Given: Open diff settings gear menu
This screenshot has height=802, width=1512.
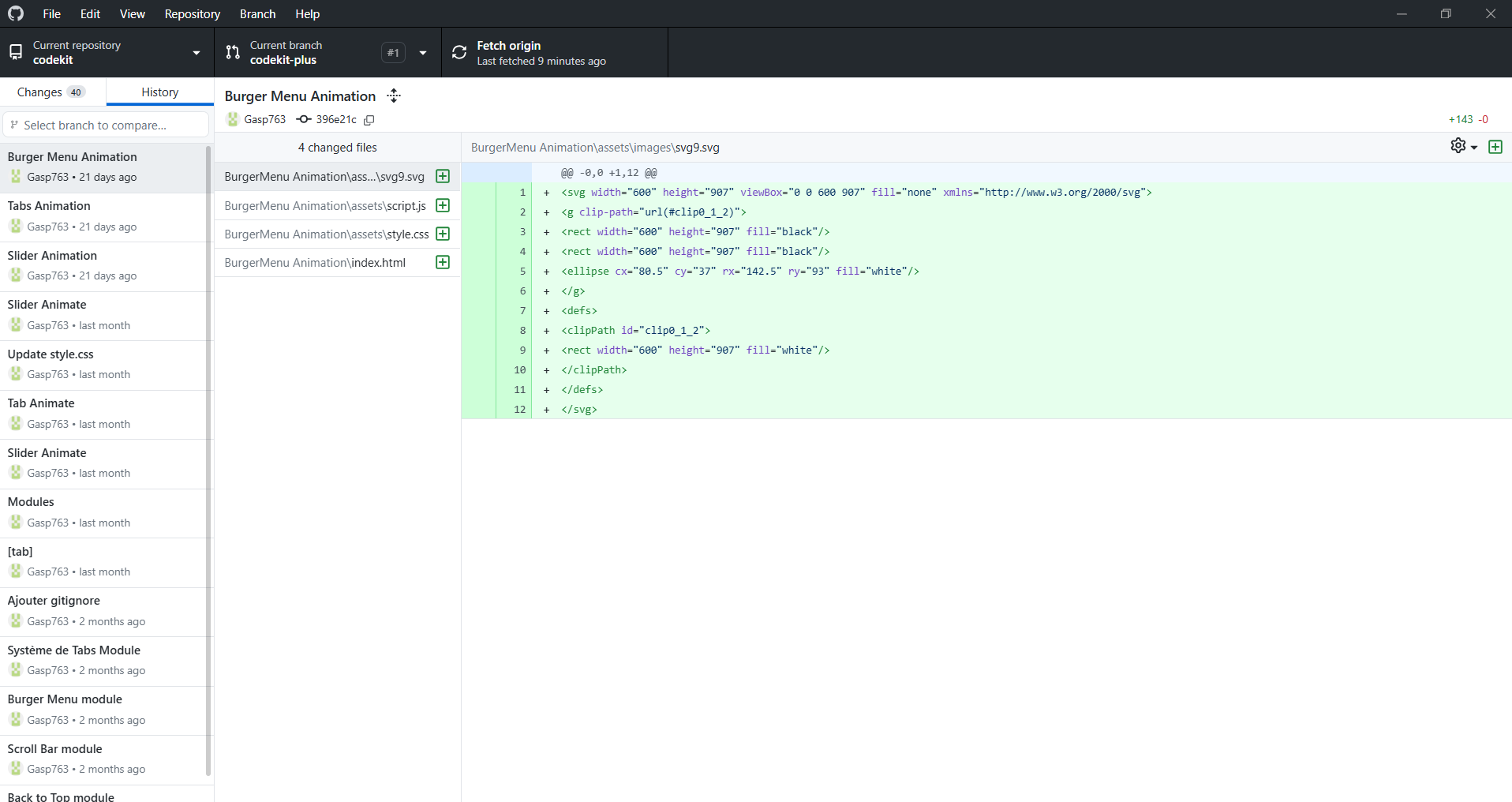Looking at the screenshot, I should click(x=1458, y=146).
